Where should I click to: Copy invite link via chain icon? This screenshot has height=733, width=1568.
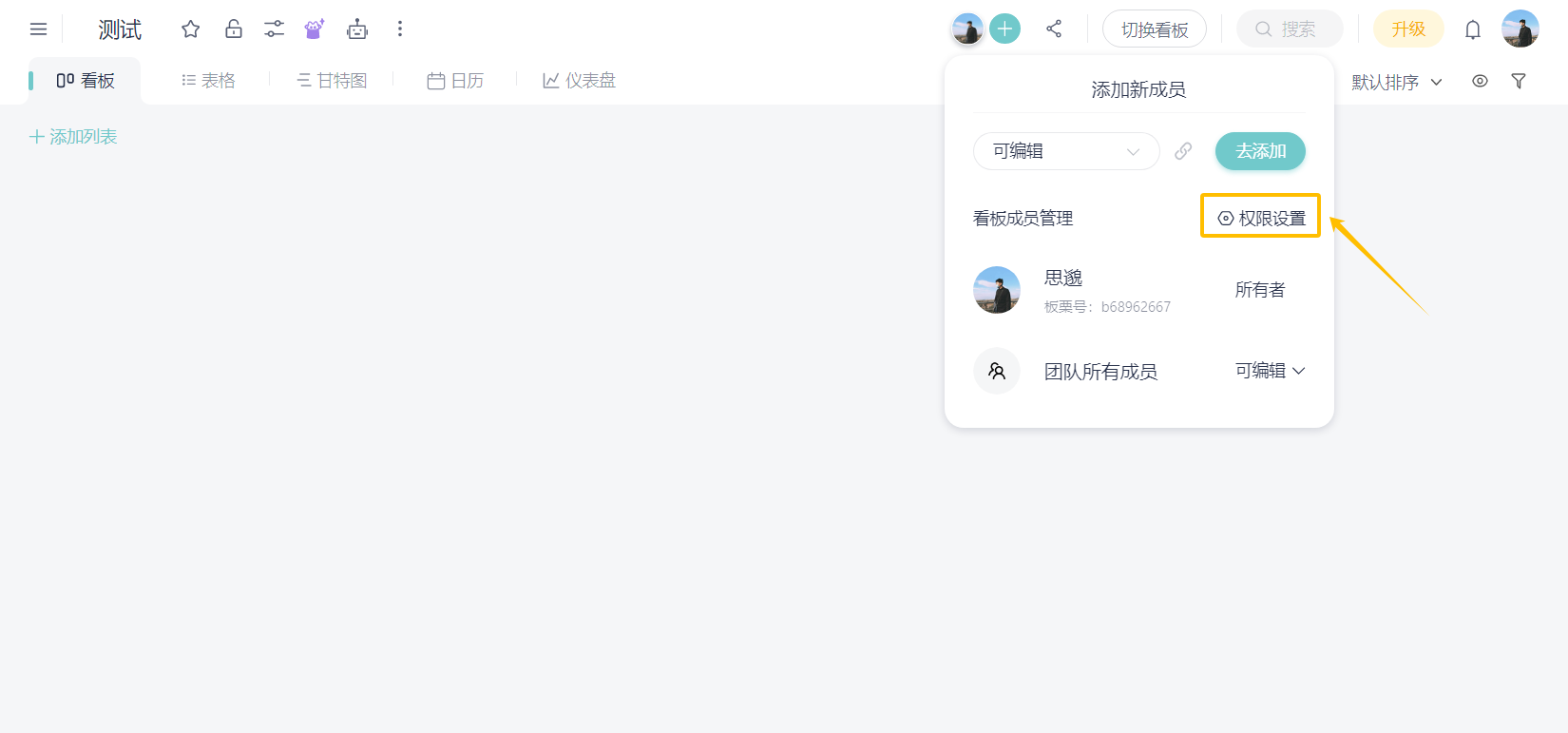1183,151
